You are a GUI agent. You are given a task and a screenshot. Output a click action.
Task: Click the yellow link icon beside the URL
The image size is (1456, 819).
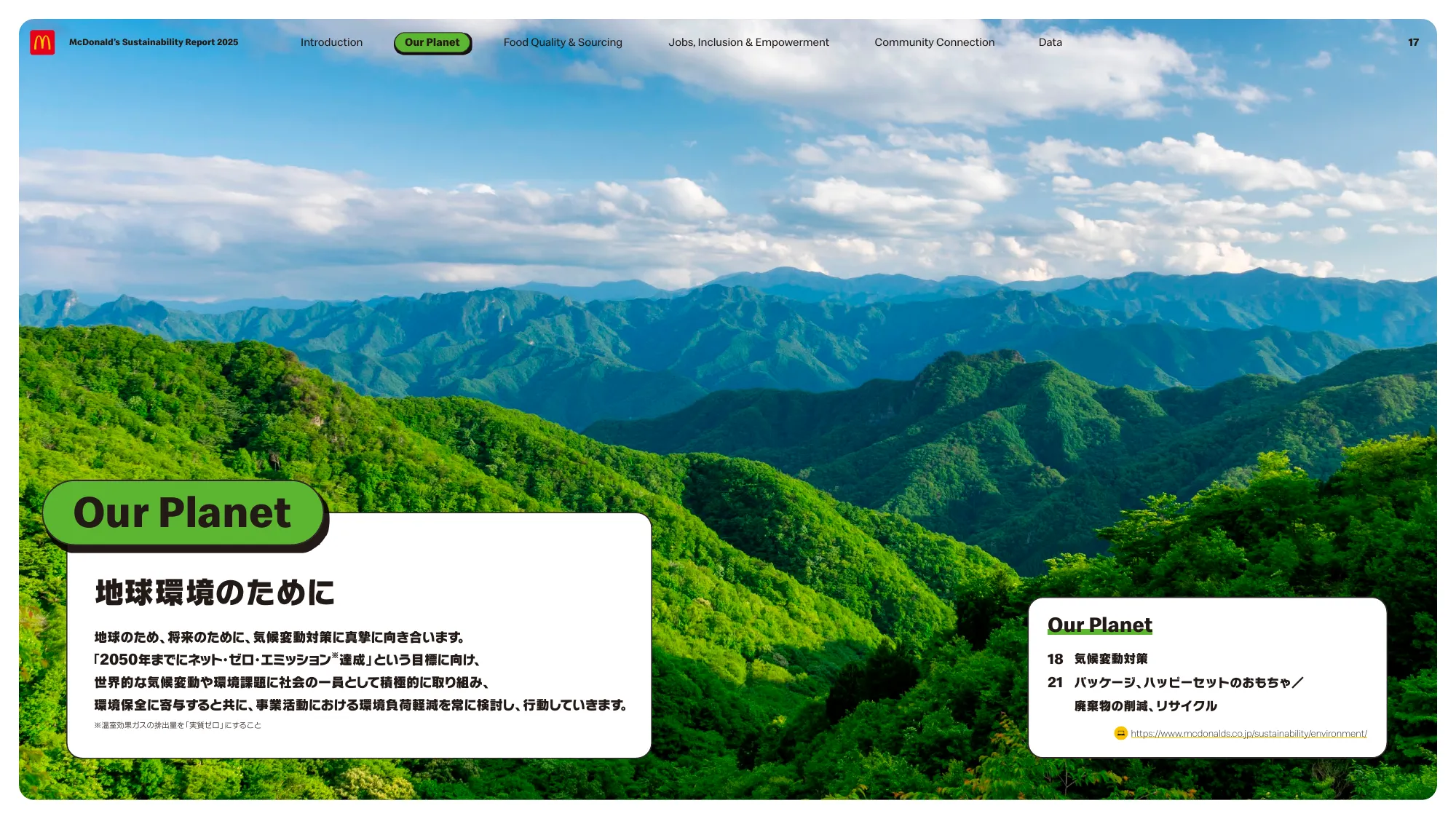tap(1120, 733)
